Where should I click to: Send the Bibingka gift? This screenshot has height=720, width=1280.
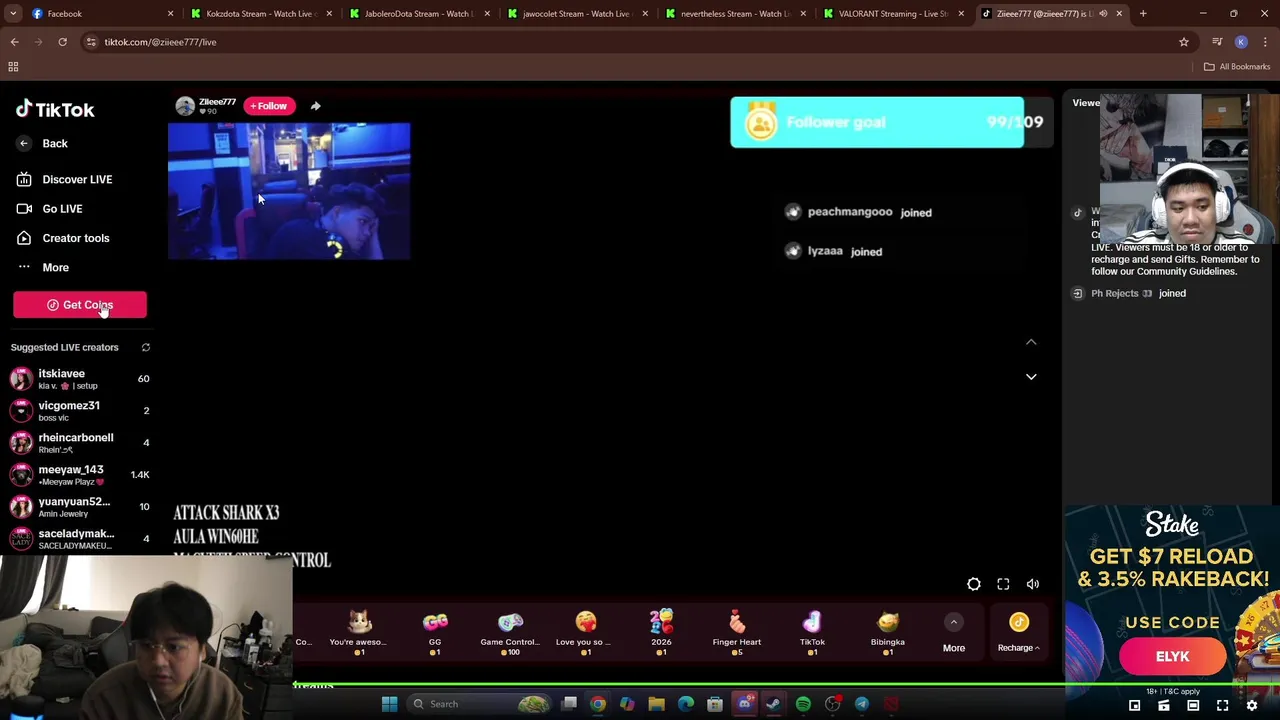point(887,633)
